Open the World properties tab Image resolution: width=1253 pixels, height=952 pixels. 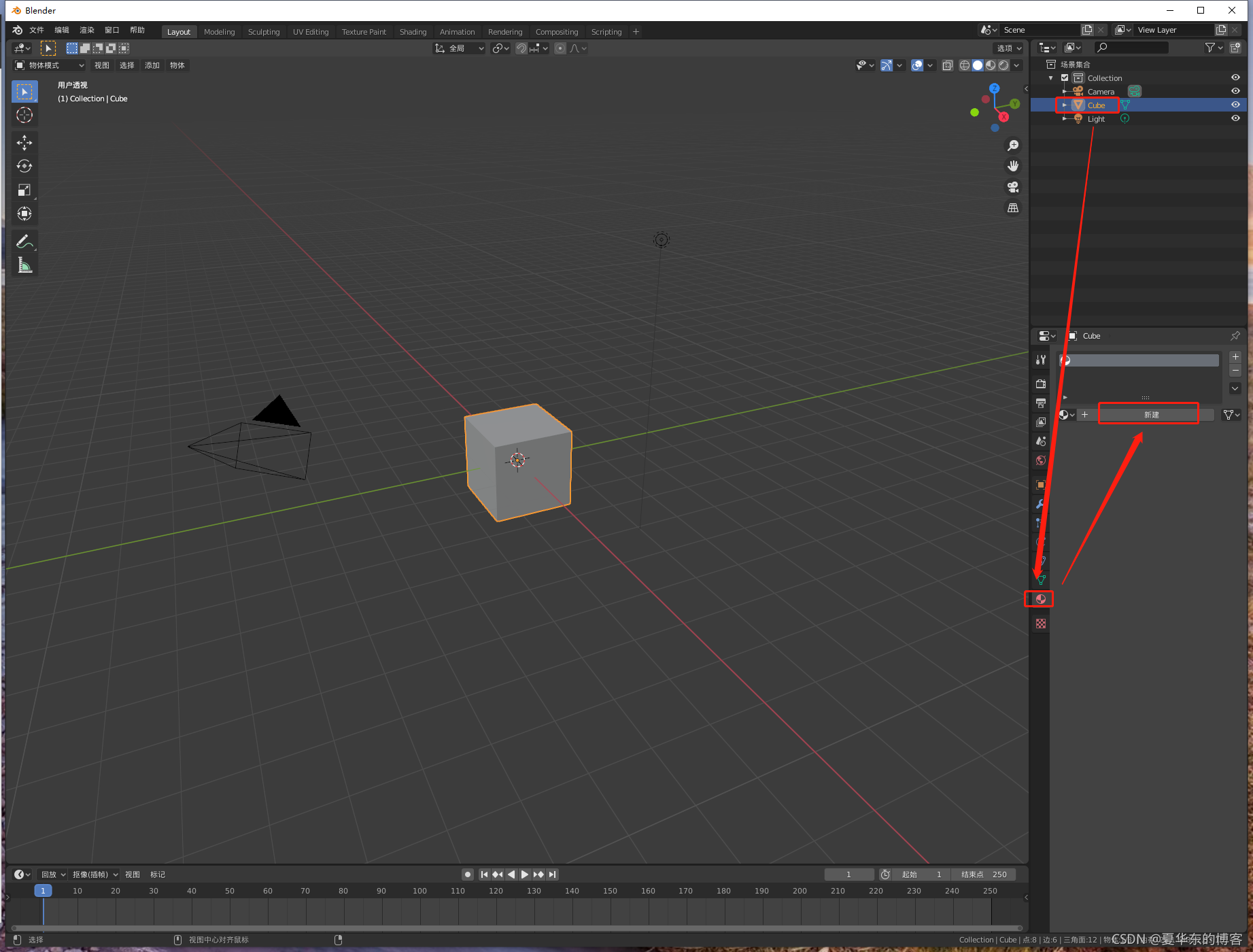[1040, 460]
